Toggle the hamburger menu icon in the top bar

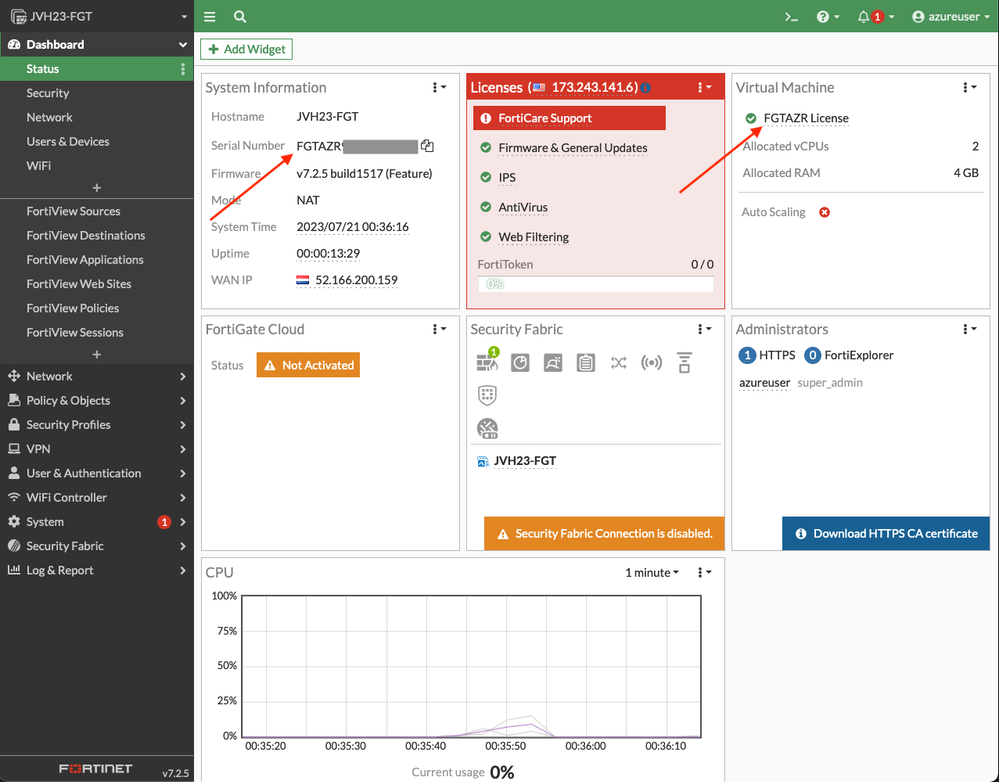pyautogui.click(x=210, y=17)
